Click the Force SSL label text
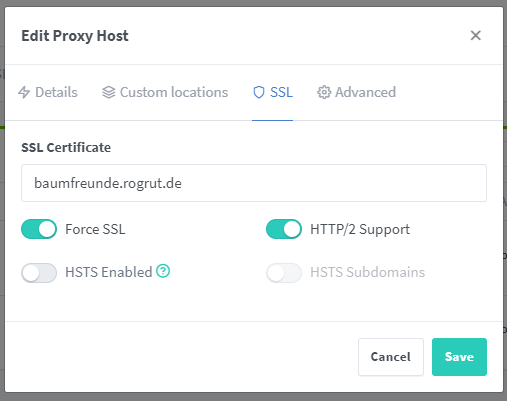Image resolution: width=507 pixels, height=401 pixels. point(95,229)
